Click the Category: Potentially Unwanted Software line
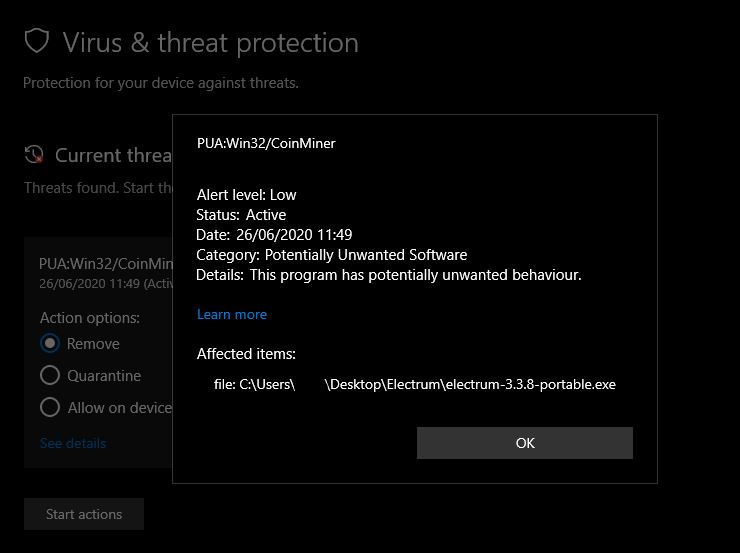This screenshot has height=553, width=740. tap(332, 255)
